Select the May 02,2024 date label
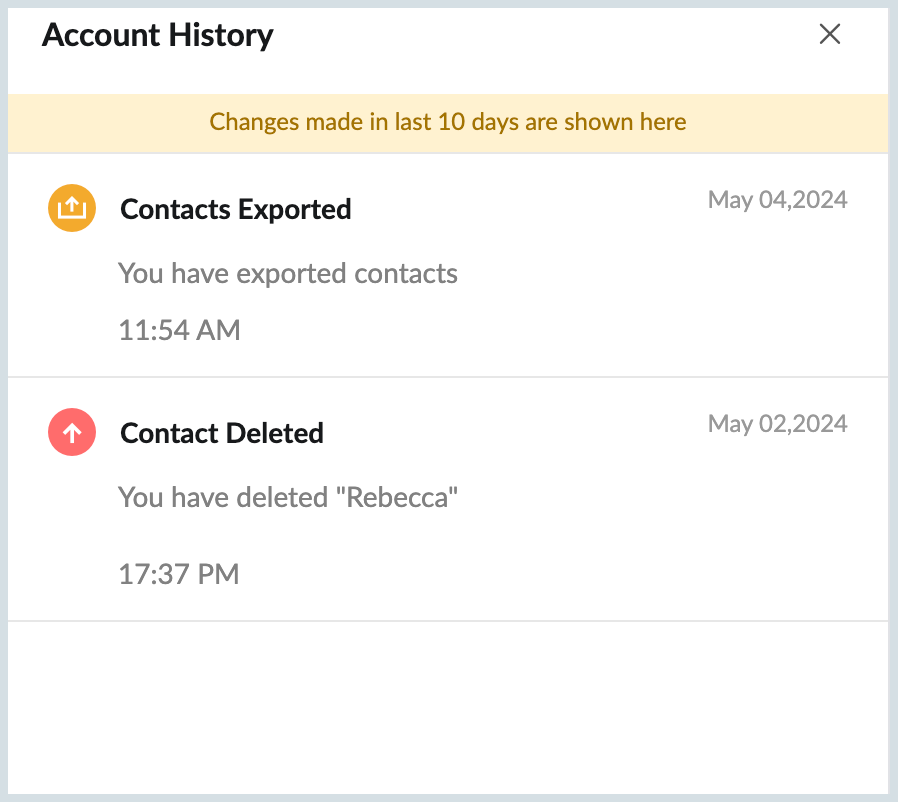Screen dimensions: 898x802 777,424
